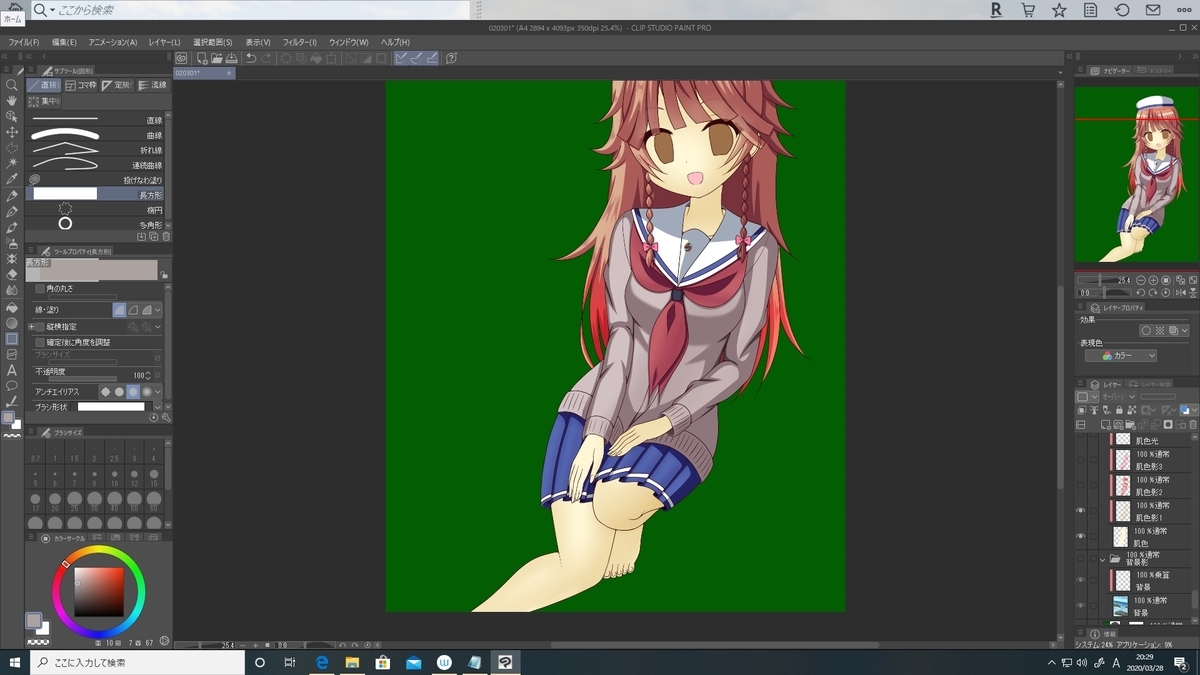Select the 楕円 sub tool
1200x675 pixels.
coord(95,210)
